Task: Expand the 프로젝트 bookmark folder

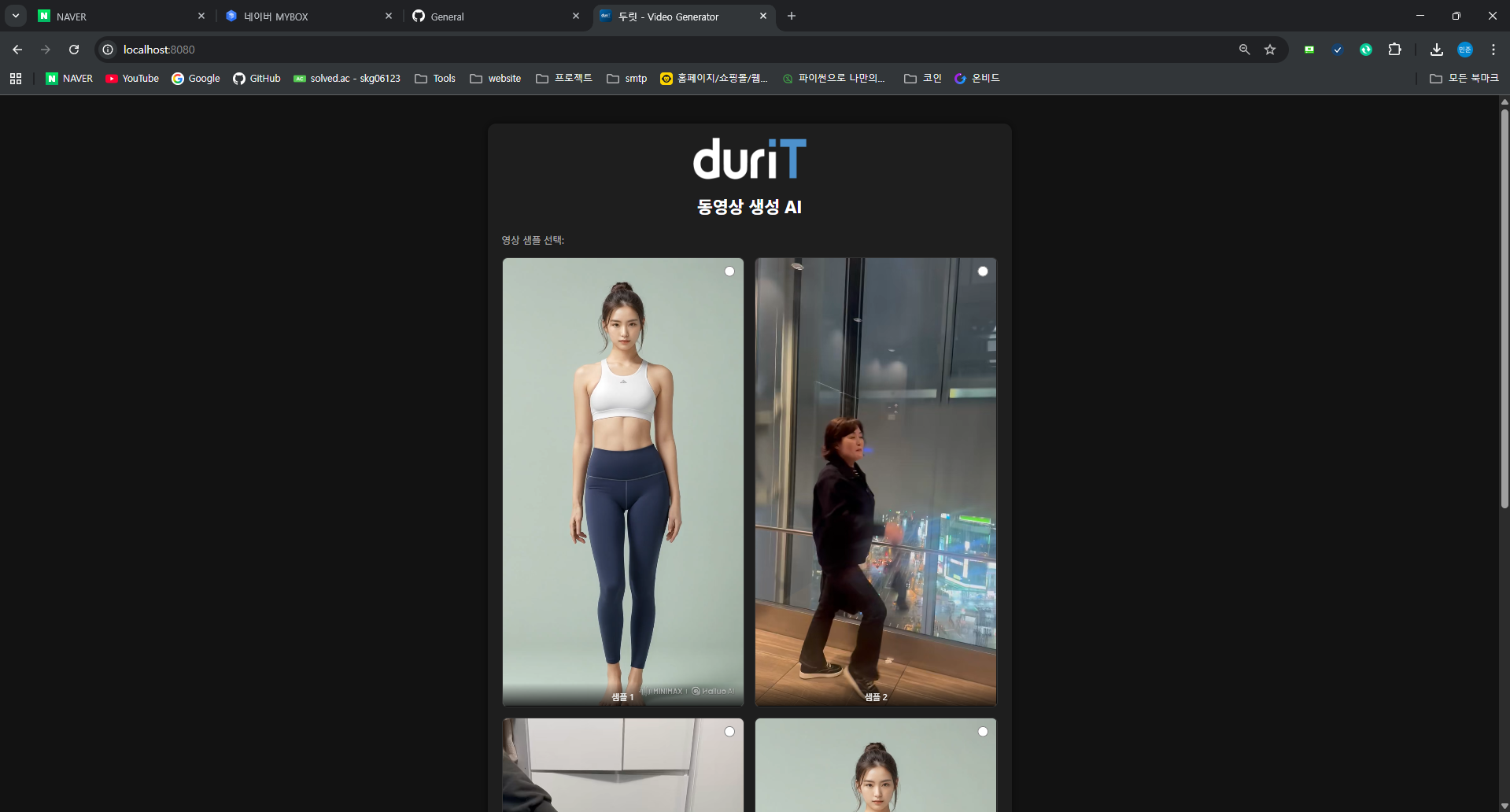Action: (x=564, y=79)
